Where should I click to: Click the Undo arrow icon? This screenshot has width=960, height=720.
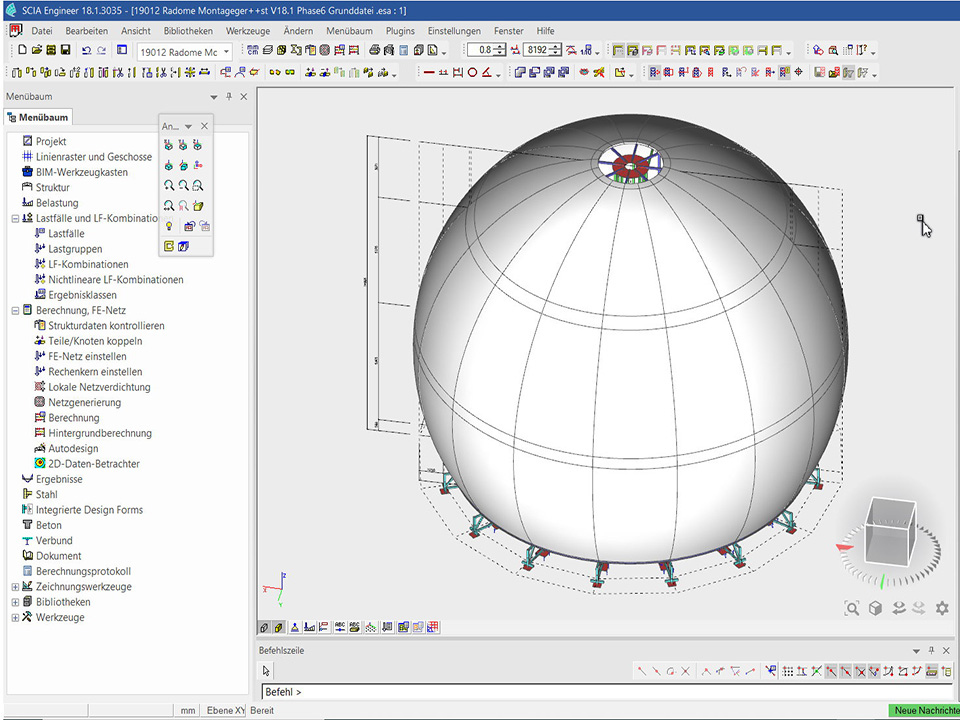86,51
